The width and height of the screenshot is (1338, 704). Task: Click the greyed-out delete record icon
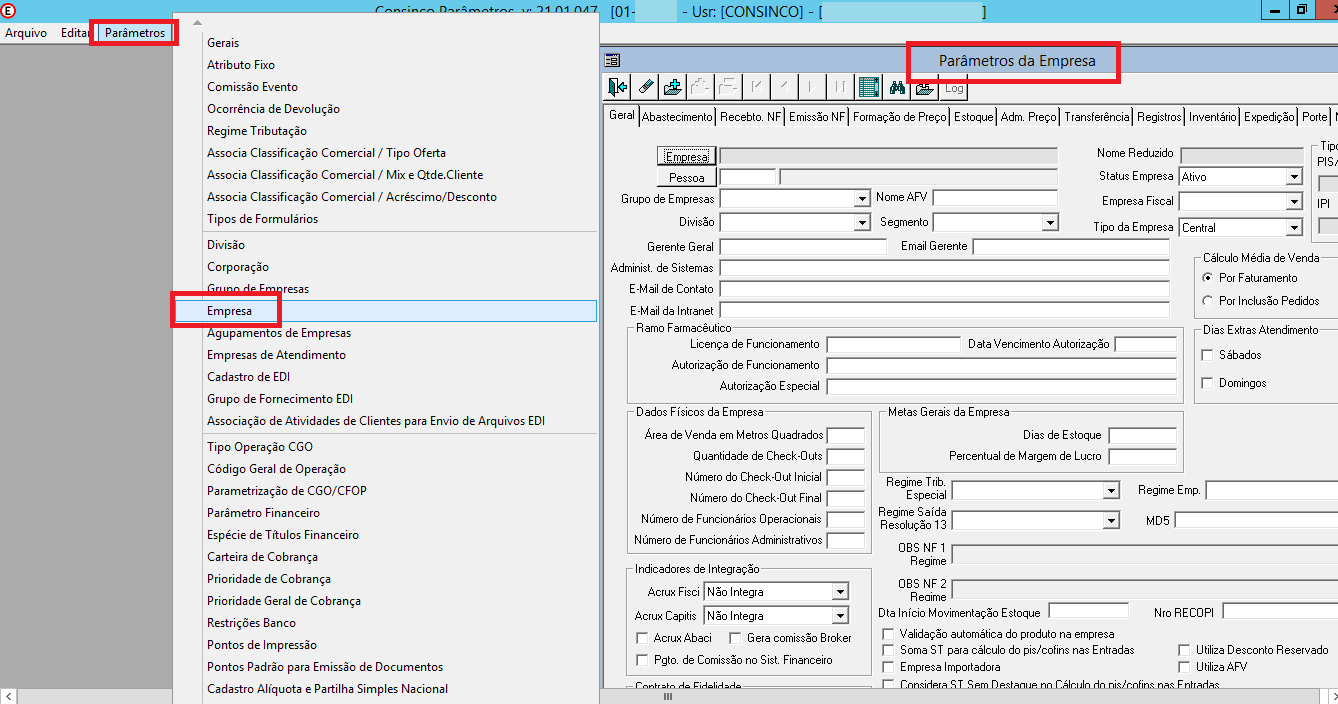click(729, 87)
